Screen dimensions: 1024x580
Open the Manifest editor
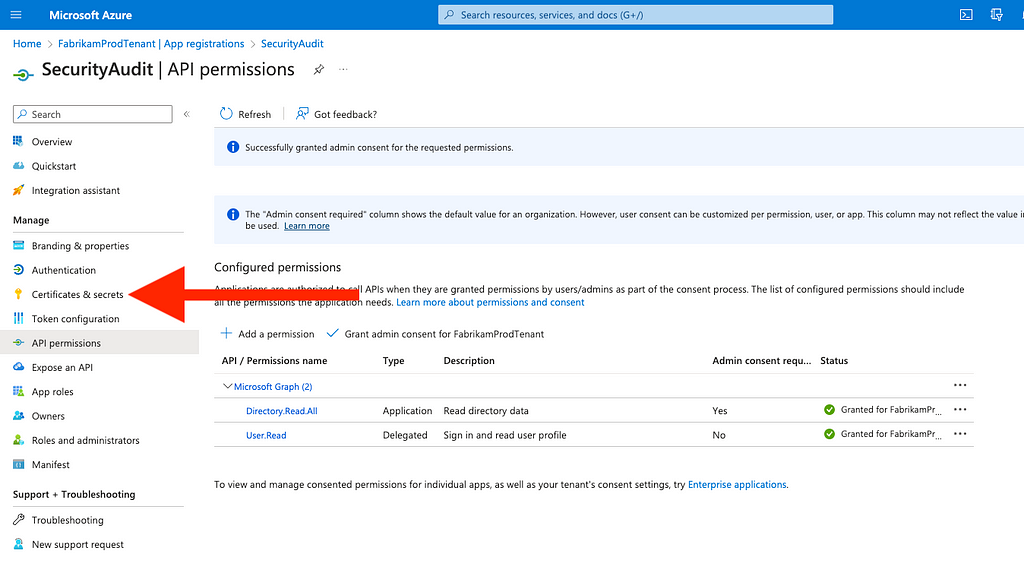pyautogui.click(x=51, y=465)
